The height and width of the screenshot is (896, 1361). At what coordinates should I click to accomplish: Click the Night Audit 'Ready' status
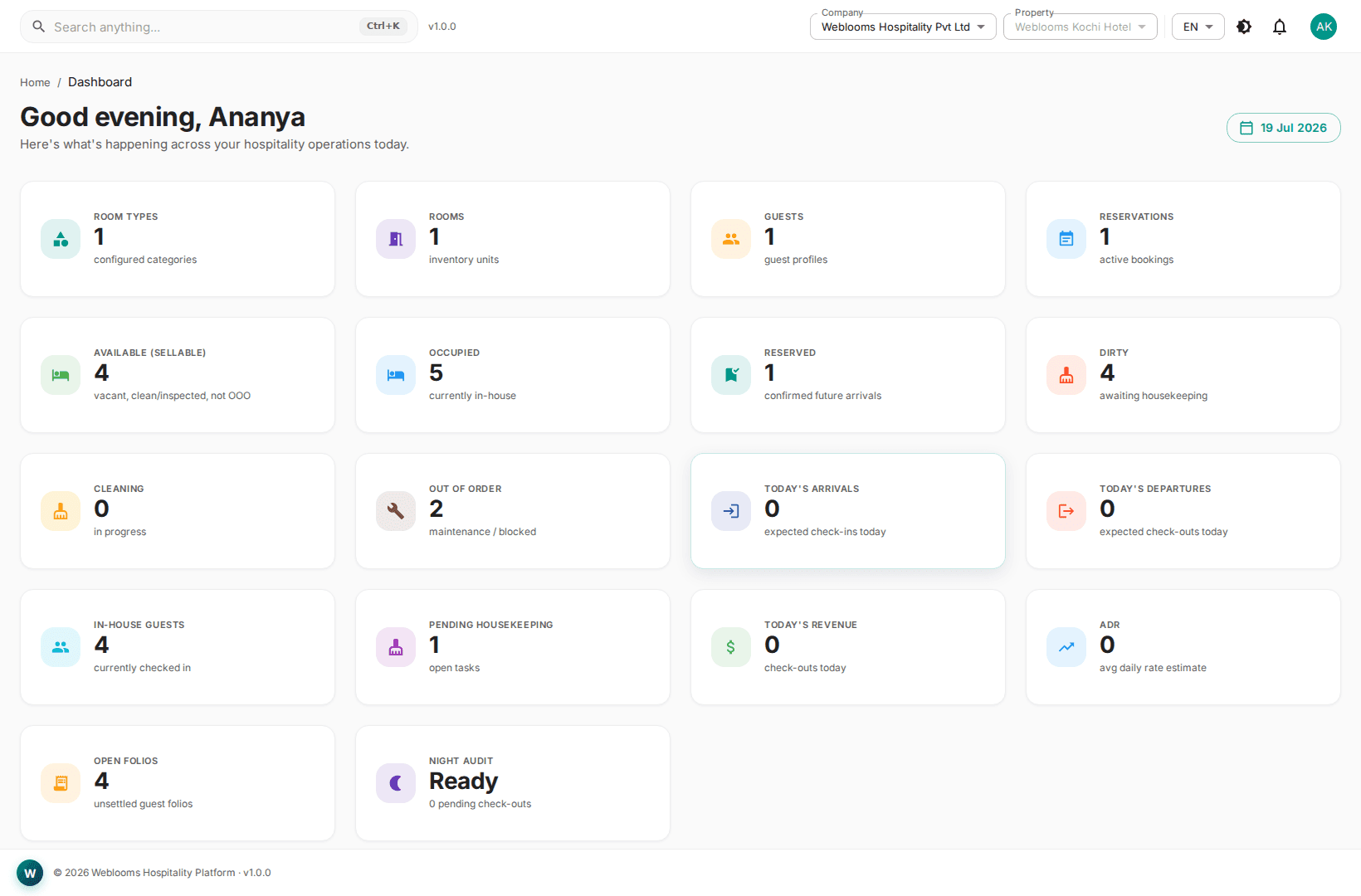463,782
